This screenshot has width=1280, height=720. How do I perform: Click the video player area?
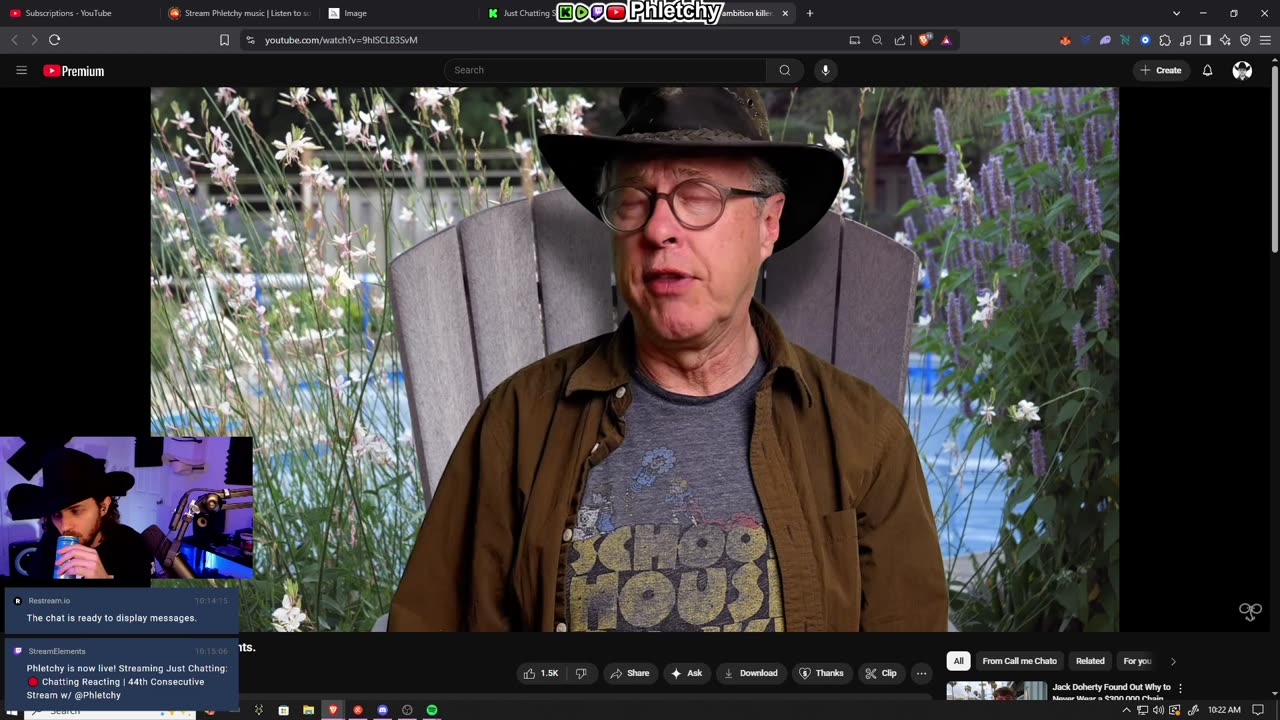pyautogui.click(x=634, y=359)
